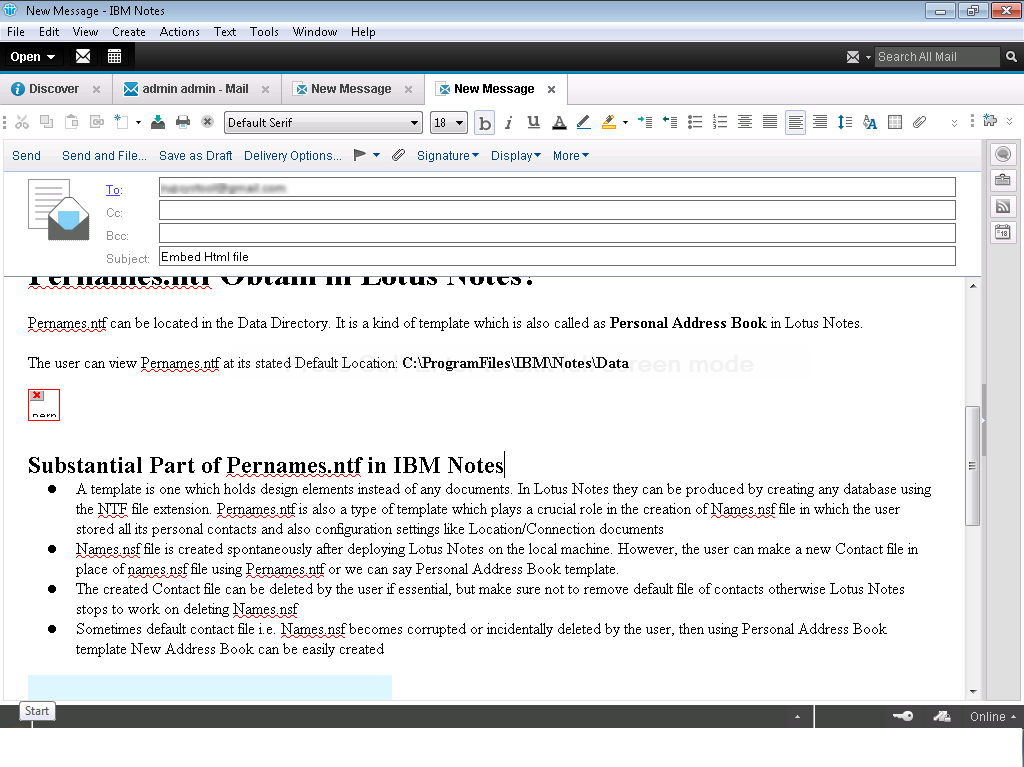Select left paragraph alignment

[795, 122]
